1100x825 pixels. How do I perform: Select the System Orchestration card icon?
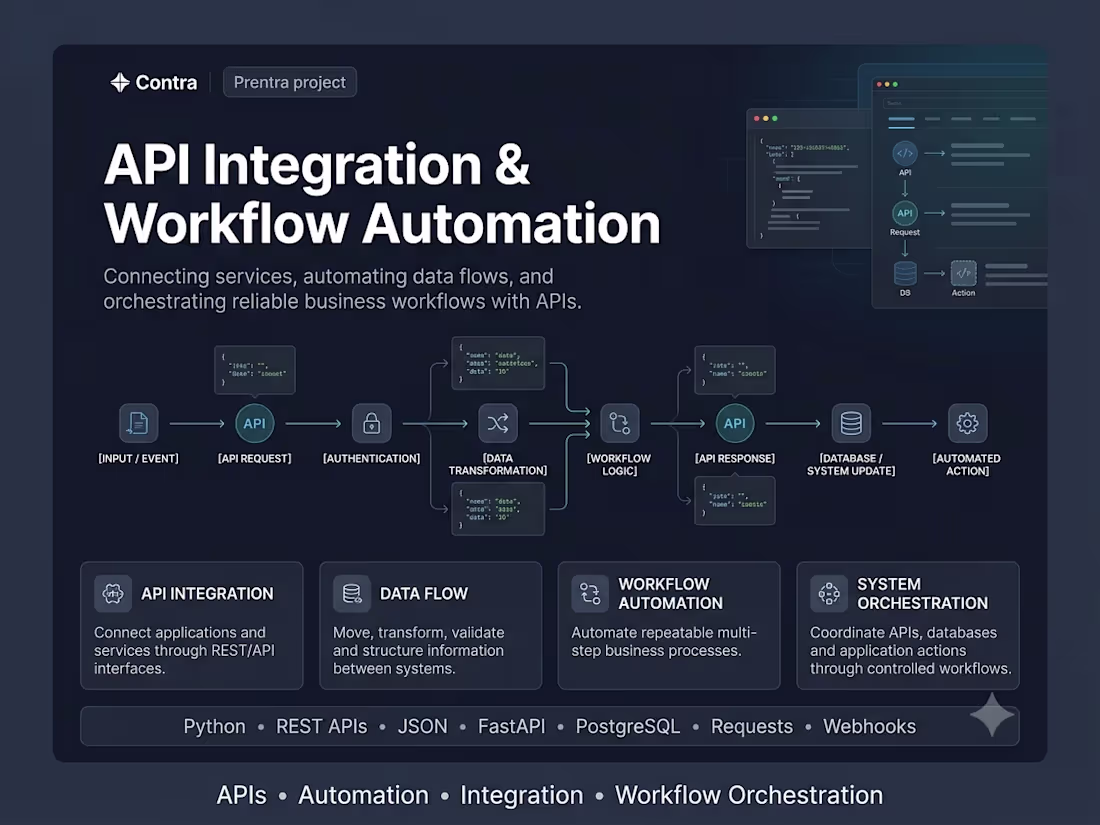tap(829, 593)
